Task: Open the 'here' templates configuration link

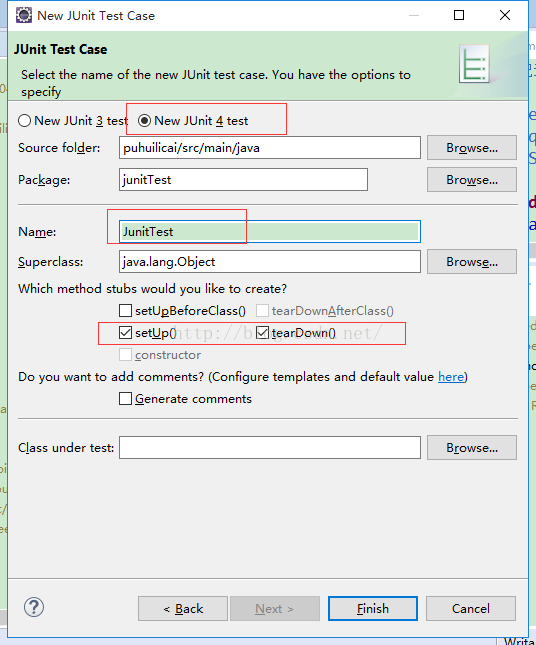Action: pyautogui.click(x=451, y=377)
